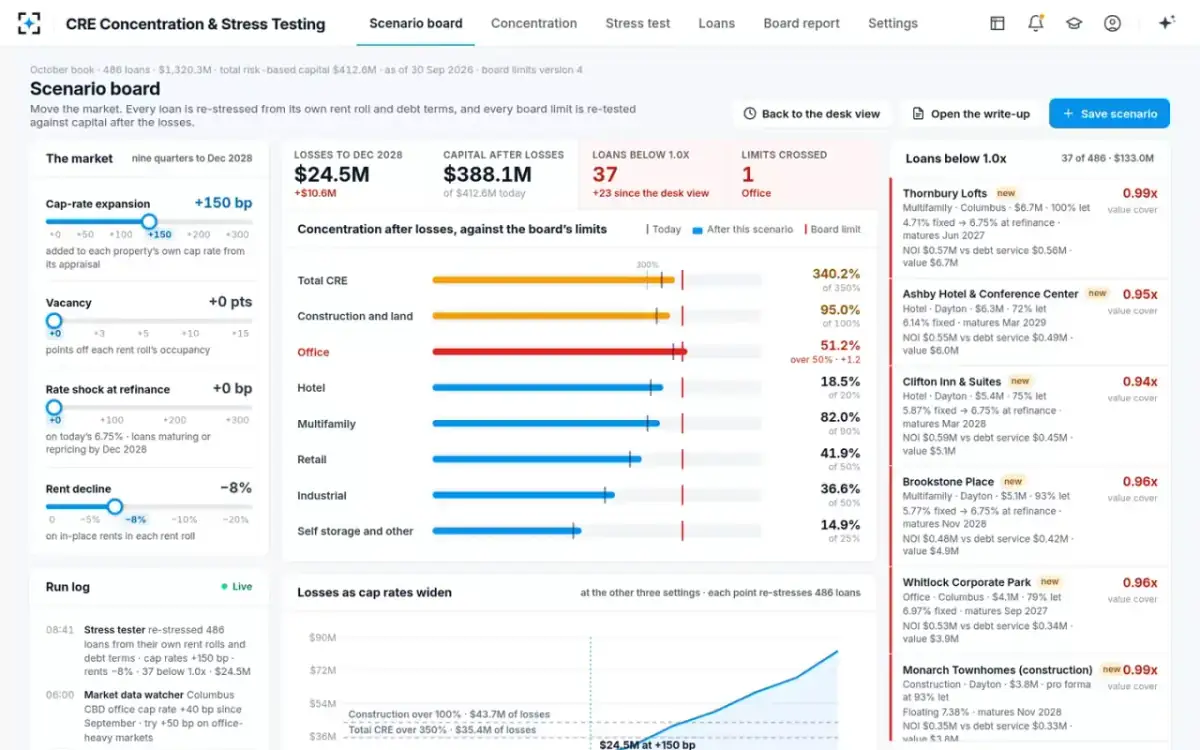Viewport: 1200px width, 750px height.
Task: Open the layout panel icon
Action: coord(997,23)
